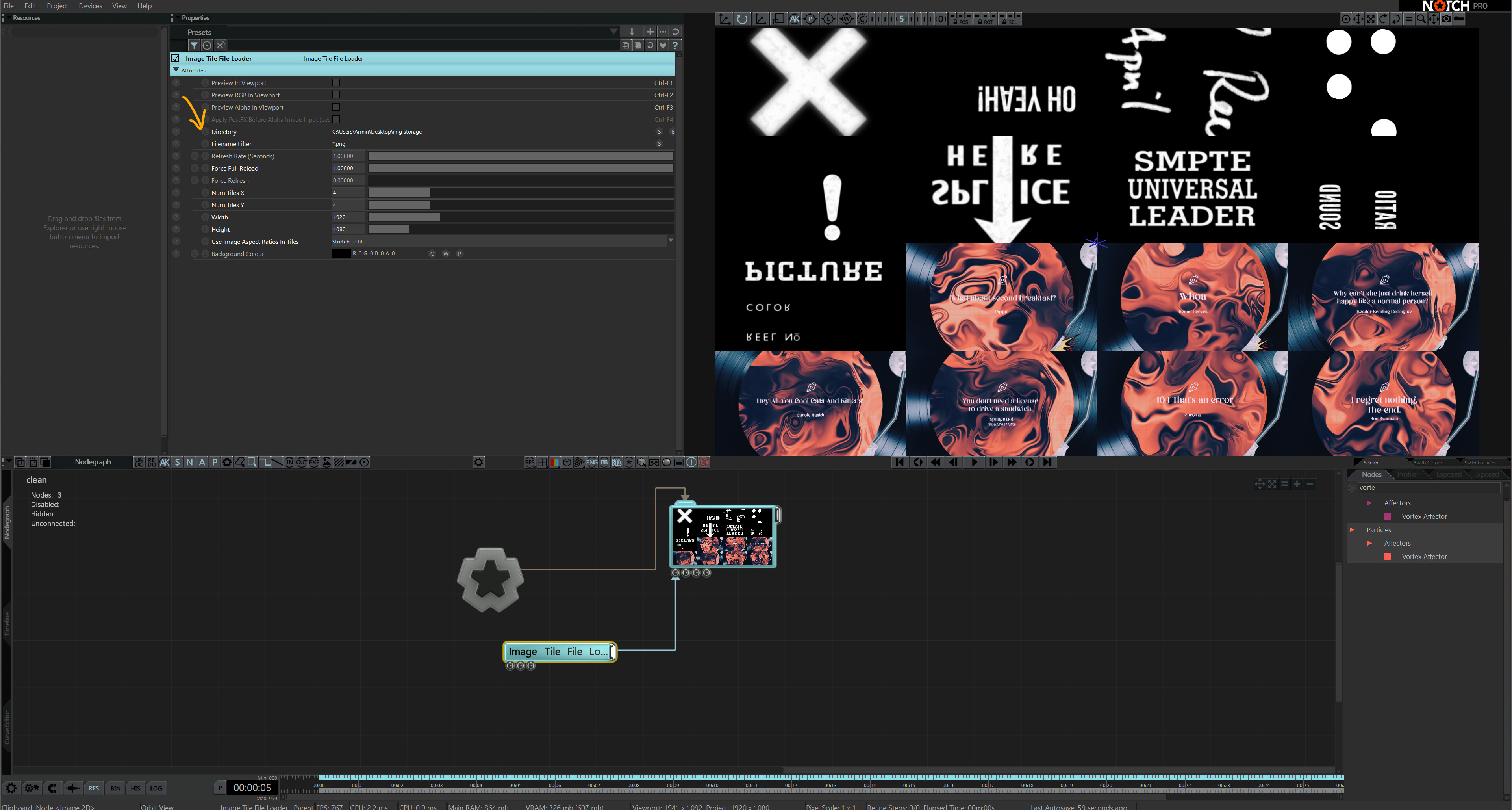Click the RES icon in the viewport toolbar
This screenshot has height=810, width=1512.
click(530, 462)
